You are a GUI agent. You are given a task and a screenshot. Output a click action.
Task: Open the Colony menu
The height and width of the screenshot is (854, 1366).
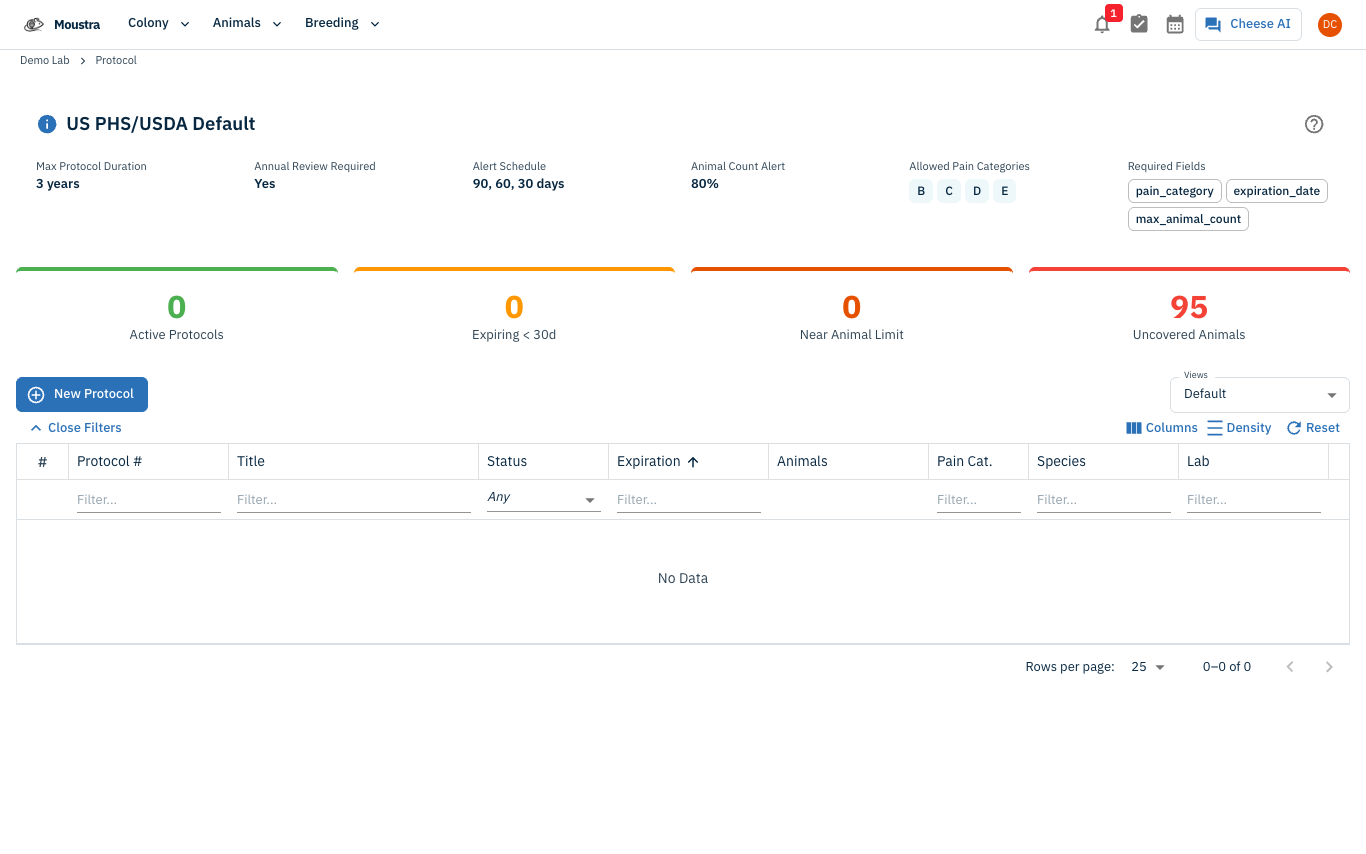[x=159, y=24]
